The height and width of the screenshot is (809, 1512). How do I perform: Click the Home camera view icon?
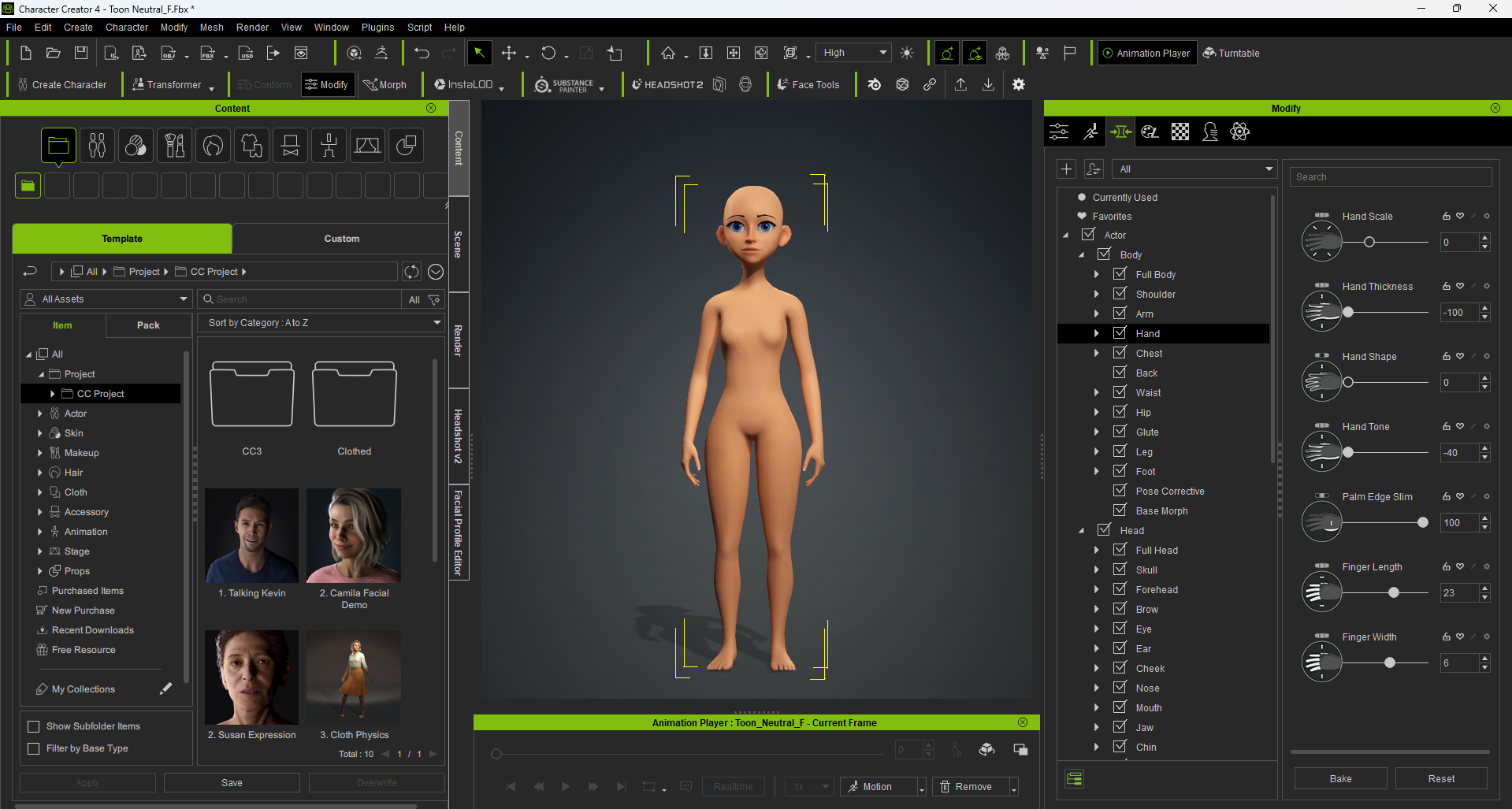[668, 53]
